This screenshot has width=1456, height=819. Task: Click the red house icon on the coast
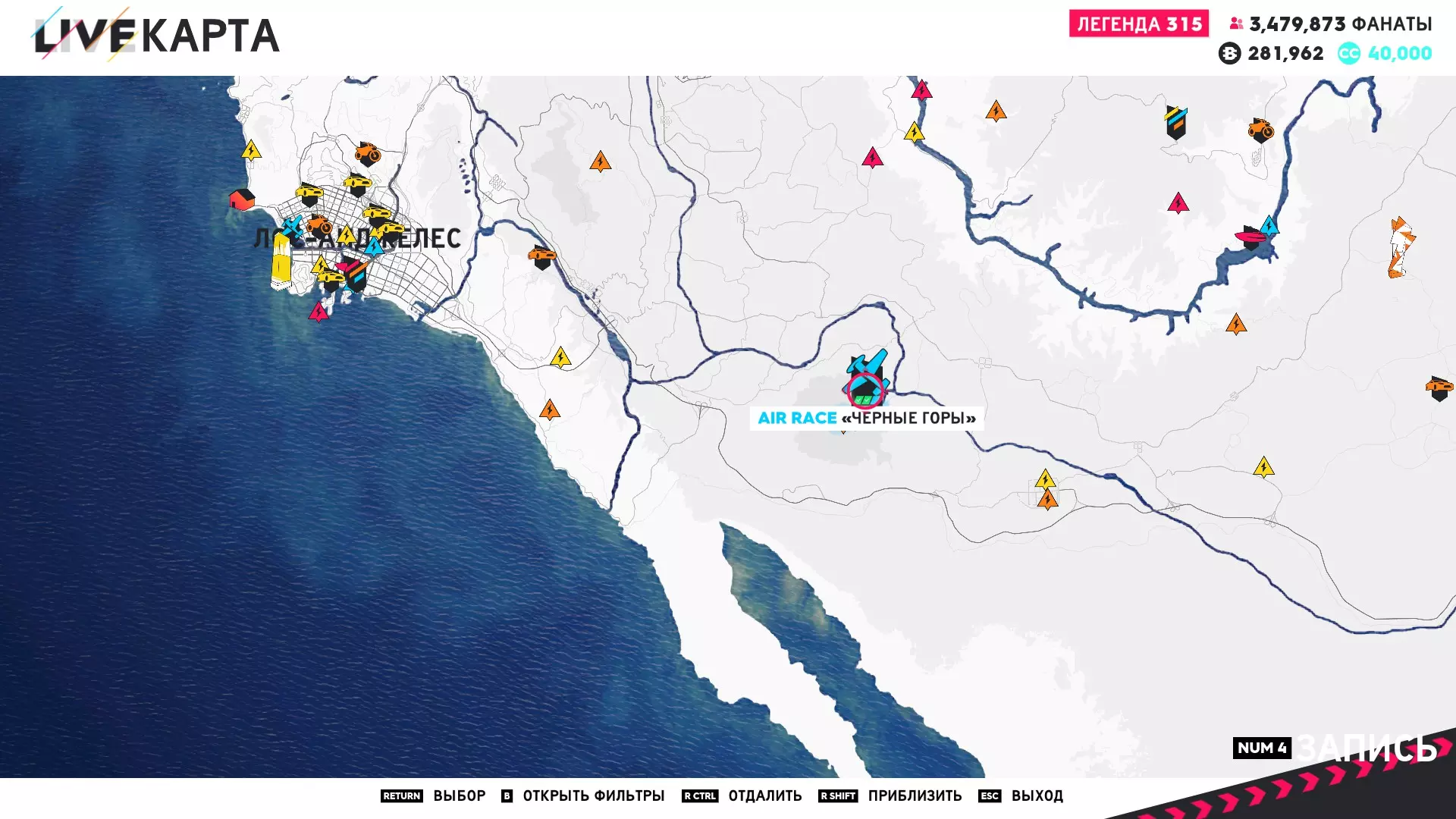242,199
